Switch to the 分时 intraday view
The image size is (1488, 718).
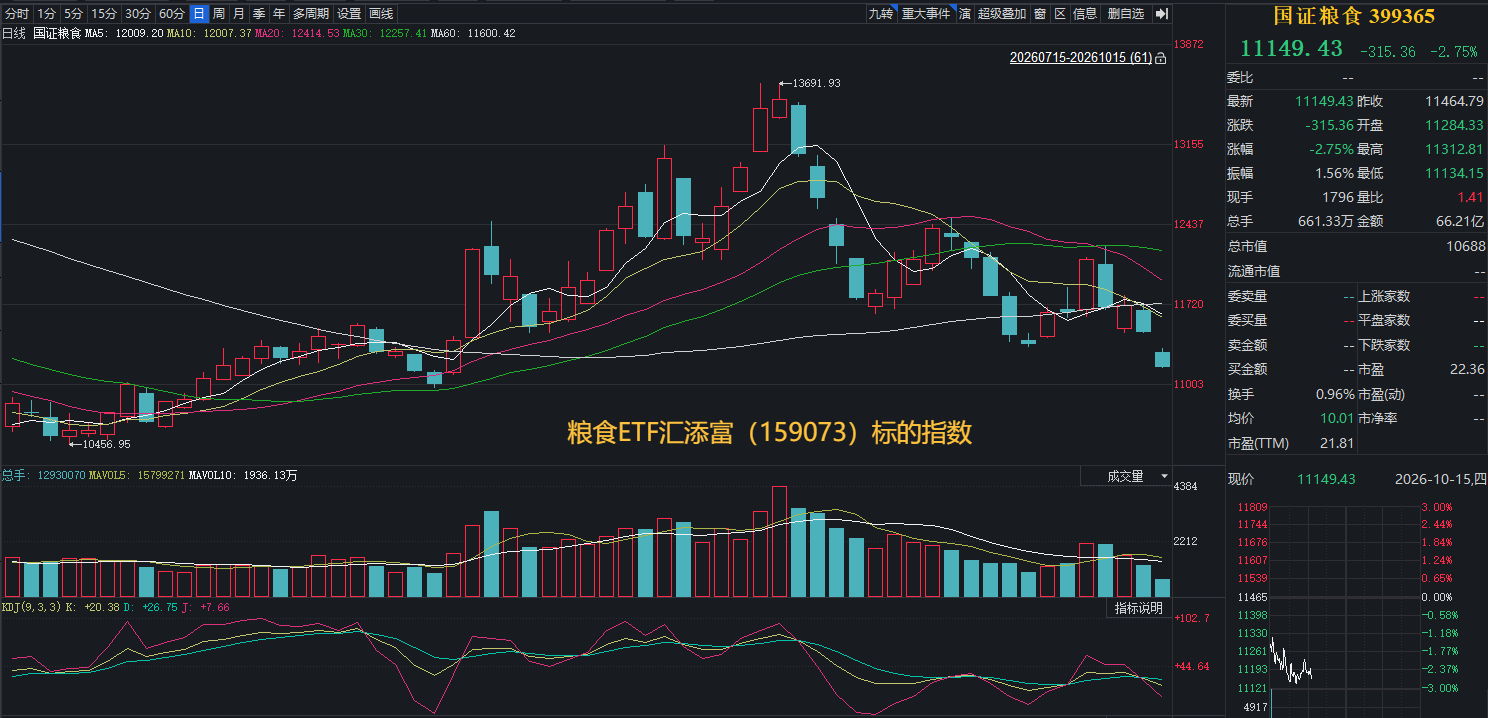click(x=17, y=14)
